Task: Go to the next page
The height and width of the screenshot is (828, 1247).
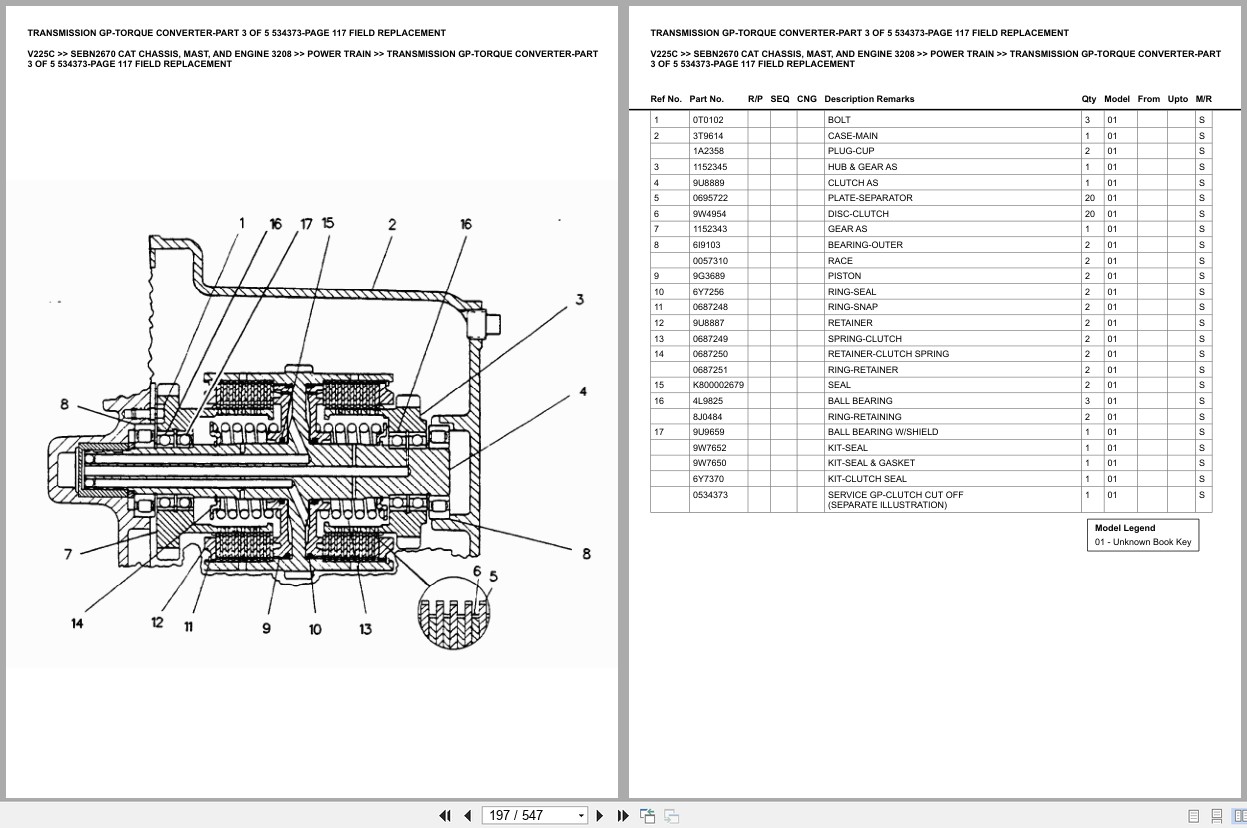Action: click(600, 816)
